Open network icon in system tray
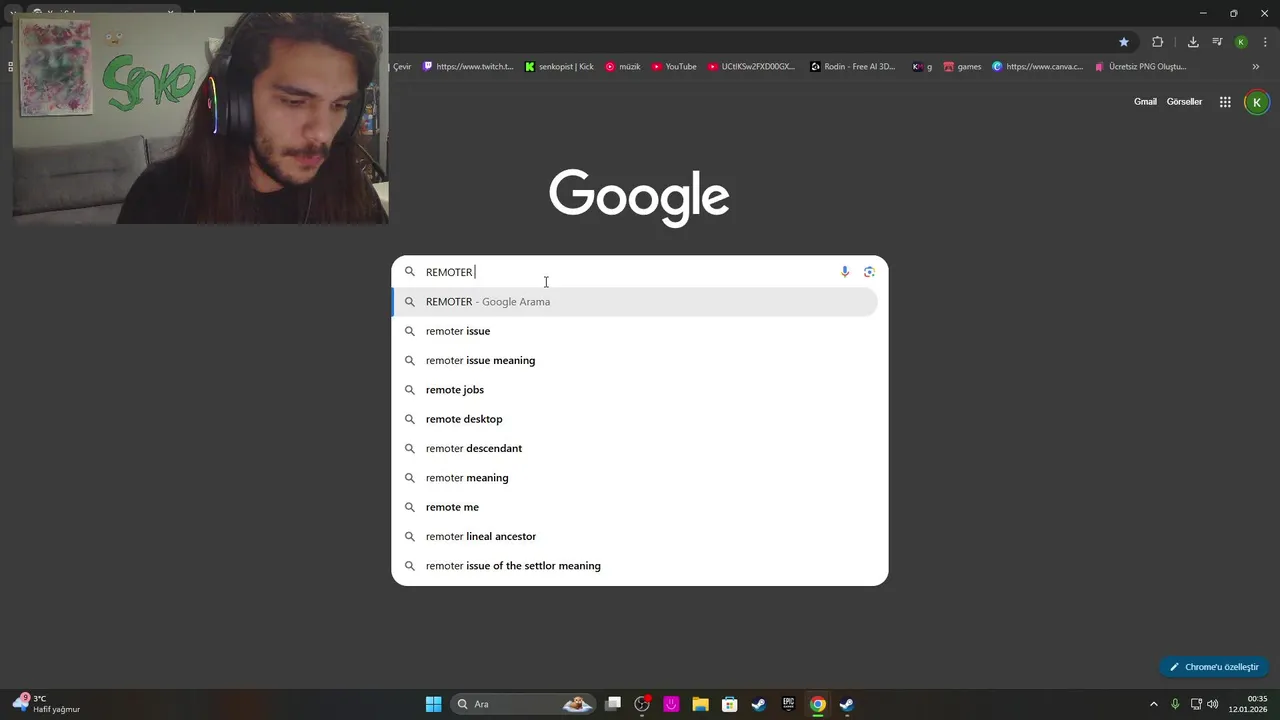The height and width of the screenshot is (720, 1280). coord(1196,704)
